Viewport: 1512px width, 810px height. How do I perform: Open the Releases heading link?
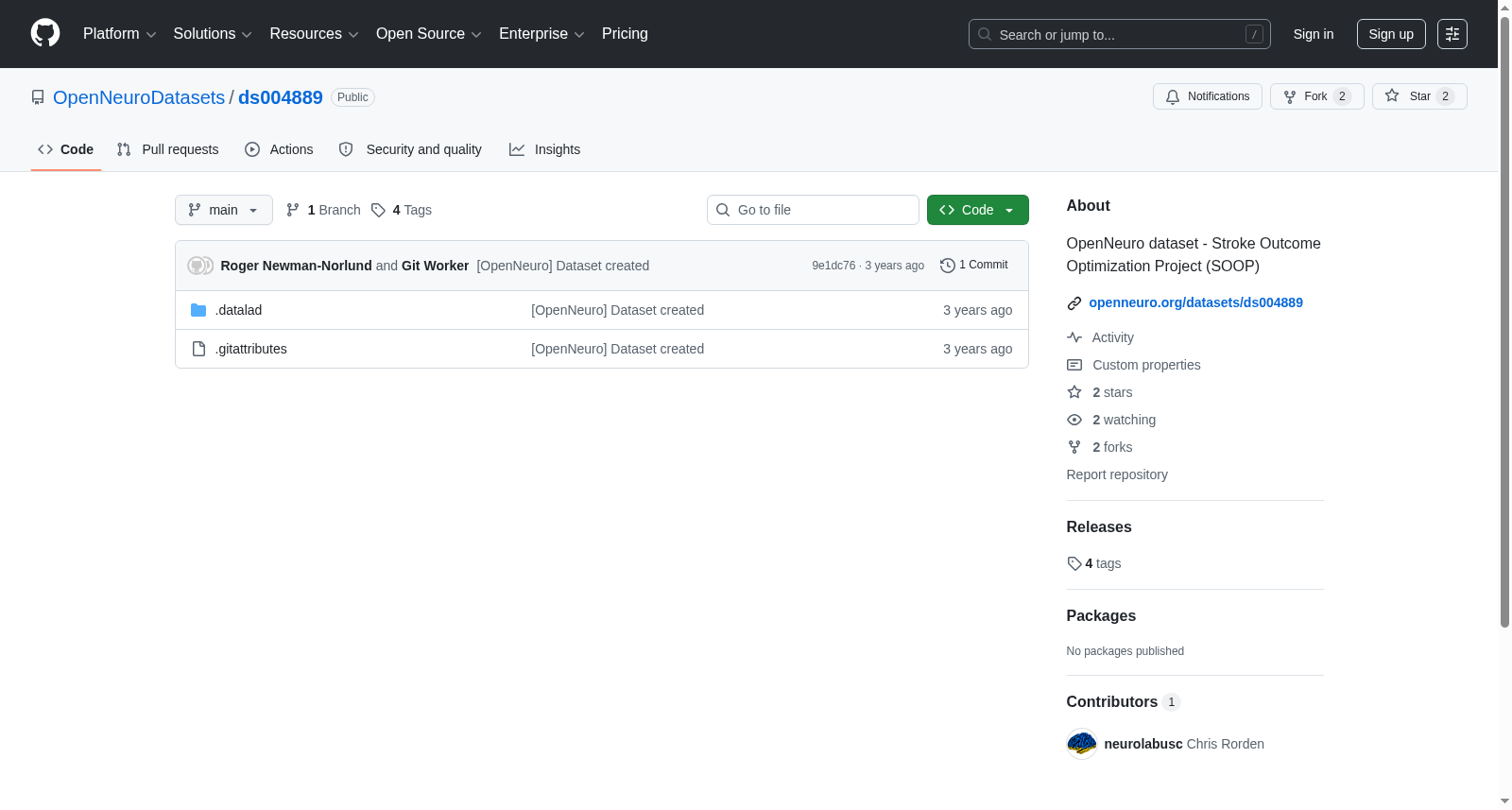click(x=1099, y=527)
